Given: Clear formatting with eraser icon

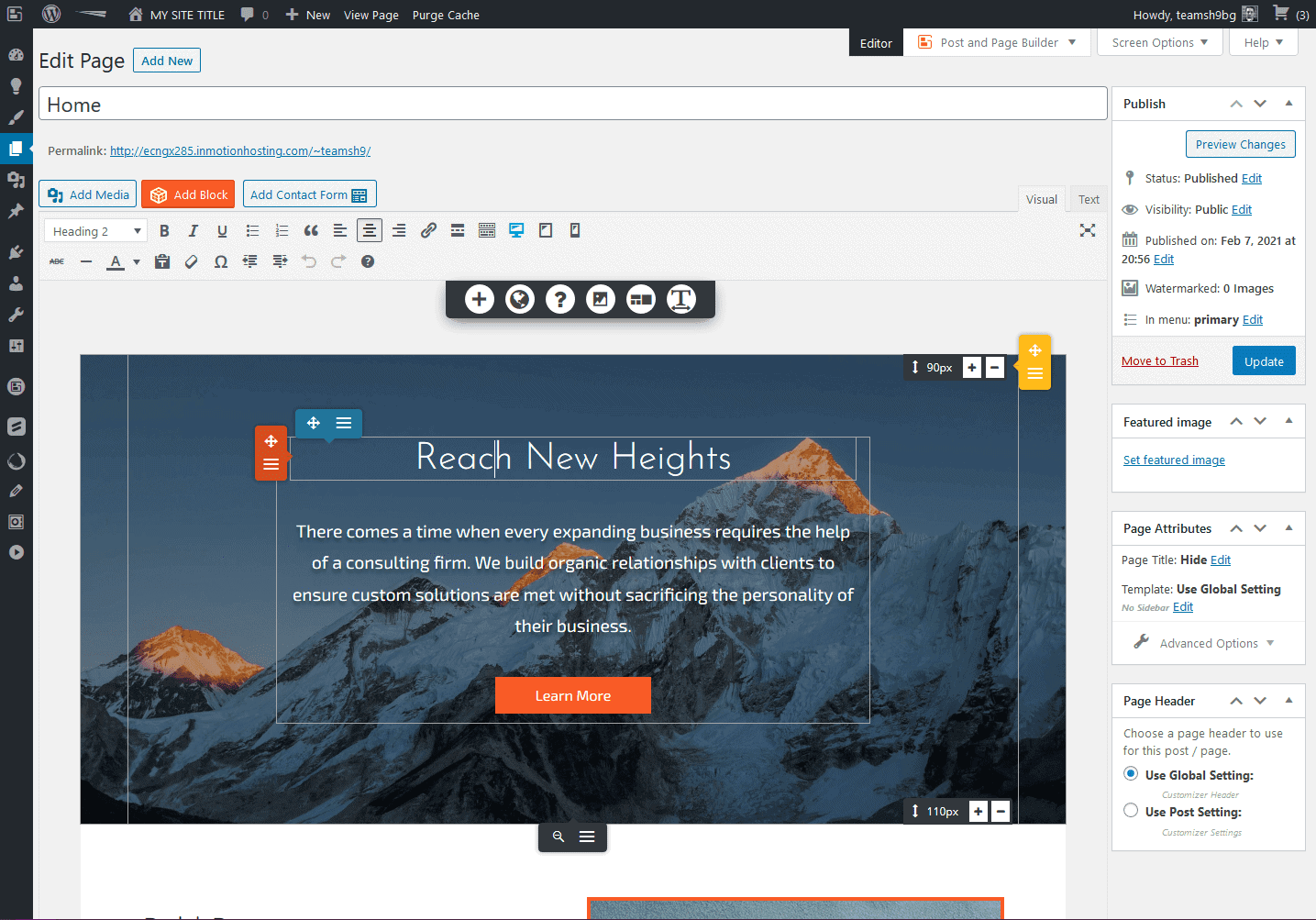Looking at the screenshot, I should click(192, 261).
